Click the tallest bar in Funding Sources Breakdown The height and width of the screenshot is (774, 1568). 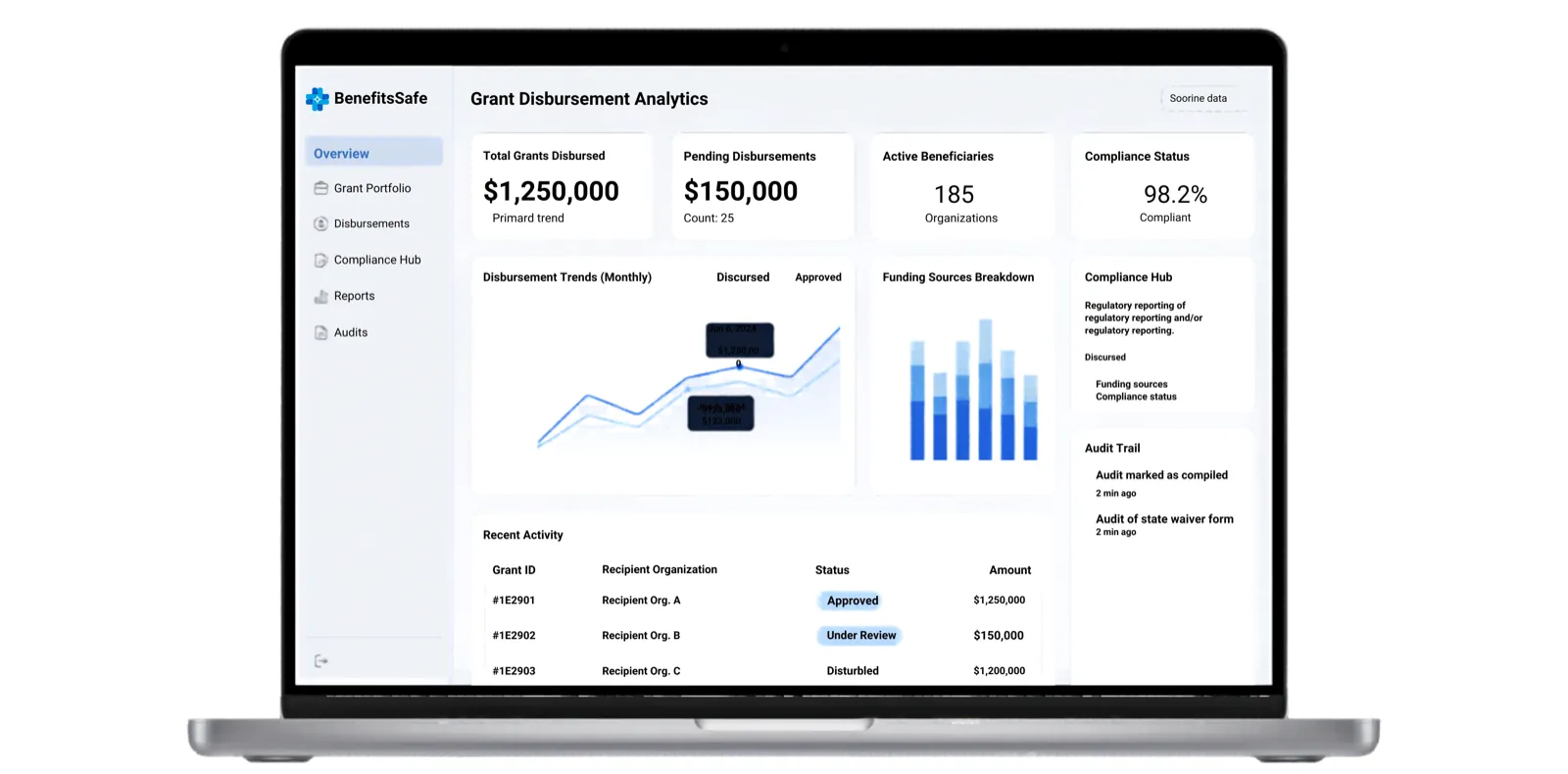[985, 389]
